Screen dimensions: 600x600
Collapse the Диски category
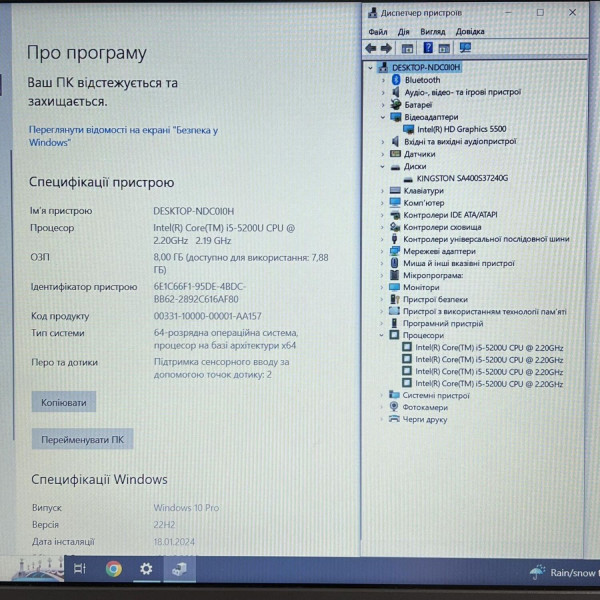pyautogui.click(x=382, y=166)
